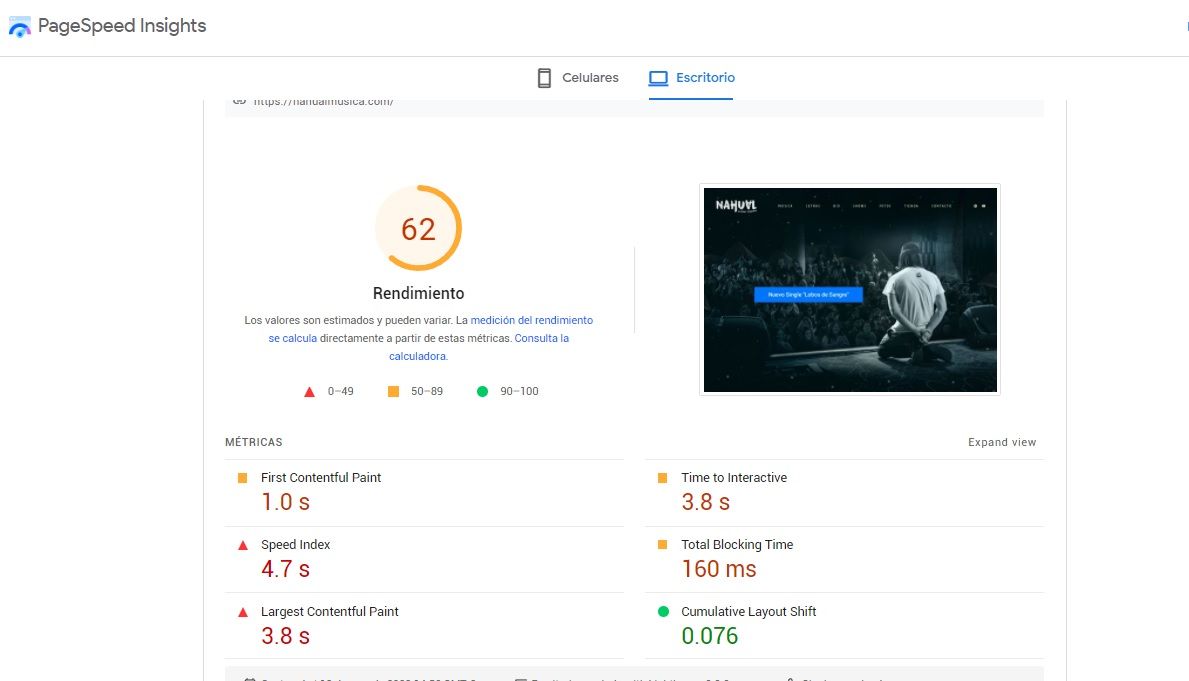This screenshot has height=681, width=1189.
Task: Click the orange square 50–89 legend icon
Action: (x=393, y=391)
